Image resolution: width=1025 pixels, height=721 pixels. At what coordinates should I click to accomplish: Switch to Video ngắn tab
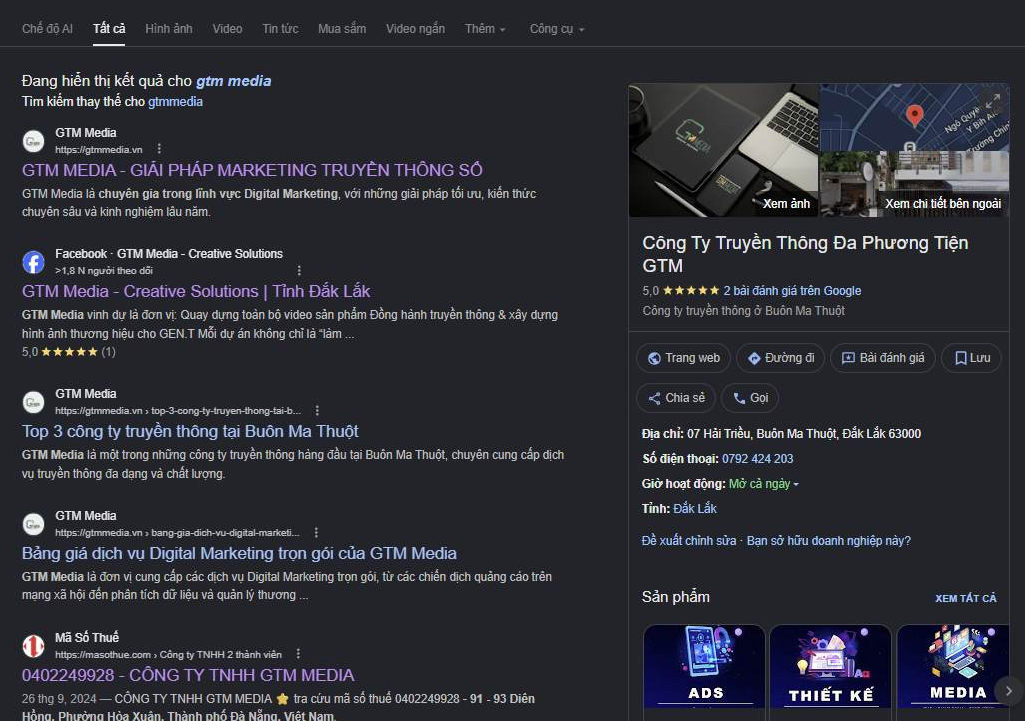click(x=415, y=29)
